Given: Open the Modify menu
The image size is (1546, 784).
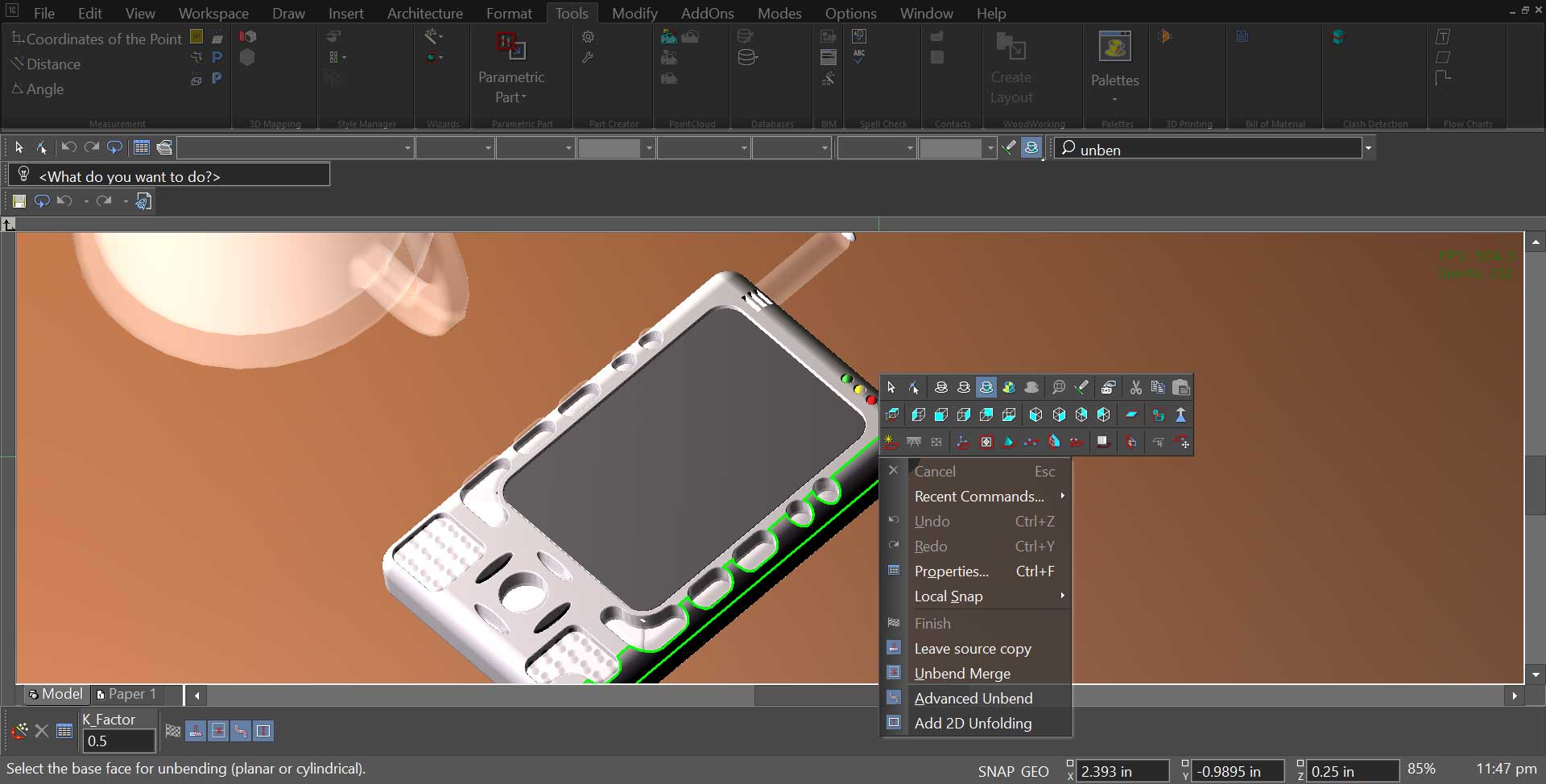Looking at the screenshot, I should point(634,13).
